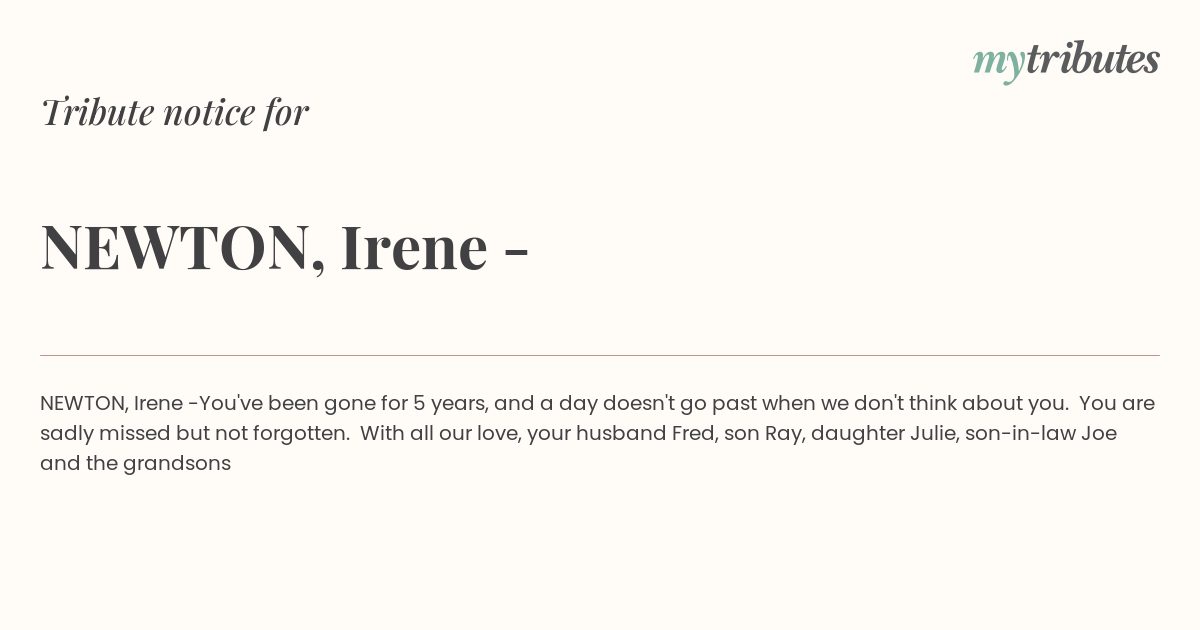Click the word NEWTON in large title
This screenshot has height=630, width=1200.
(176, 248)
